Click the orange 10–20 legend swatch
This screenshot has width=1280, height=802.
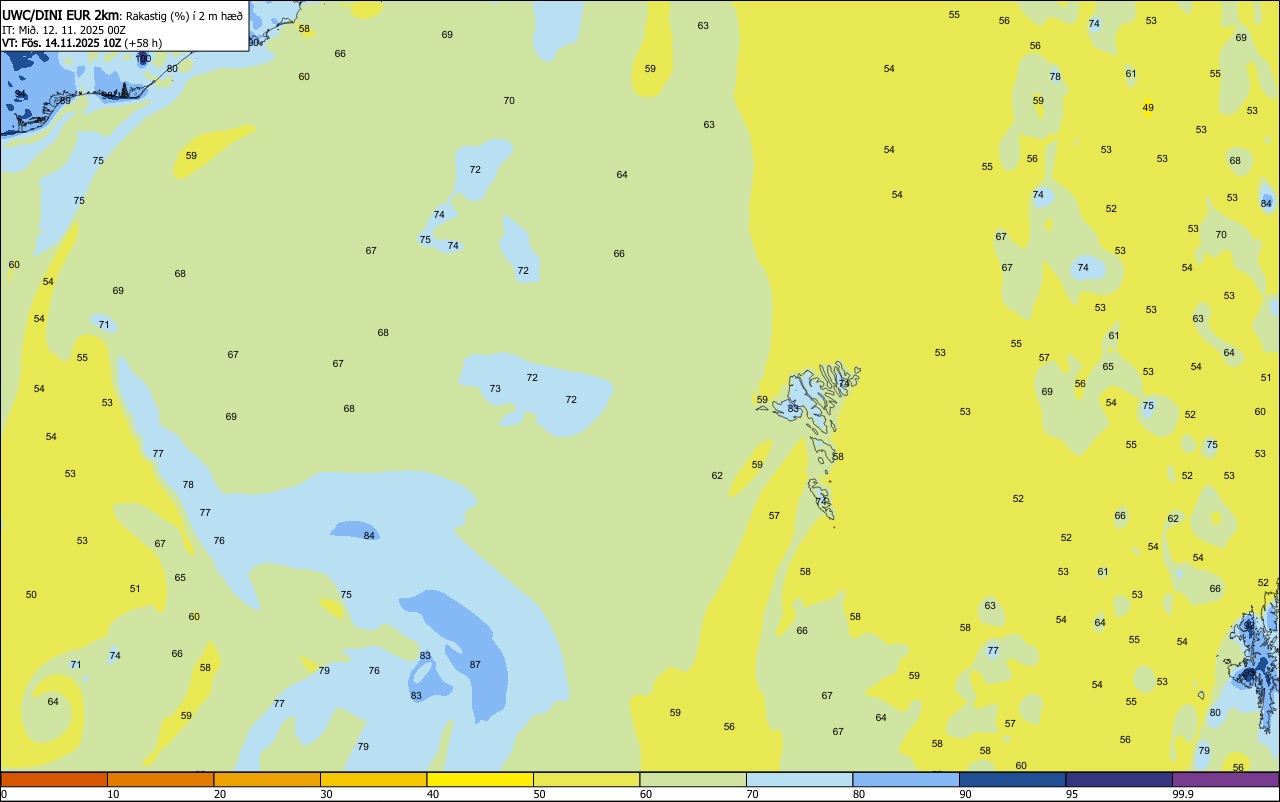coord(160,779)
